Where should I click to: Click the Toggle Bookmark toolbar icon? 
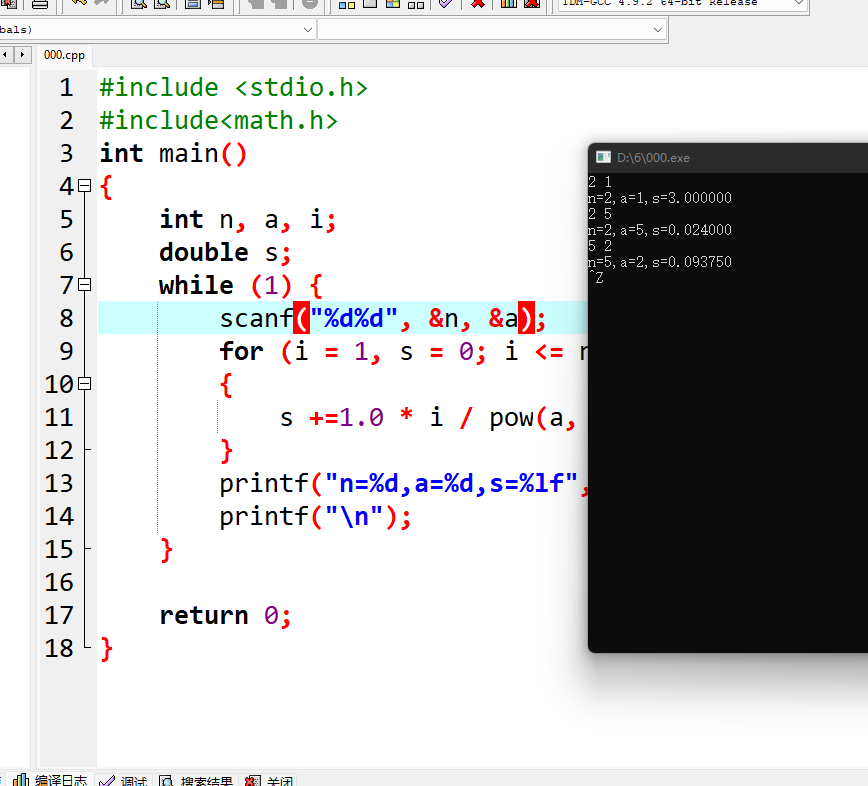click(x=193, y=4)
